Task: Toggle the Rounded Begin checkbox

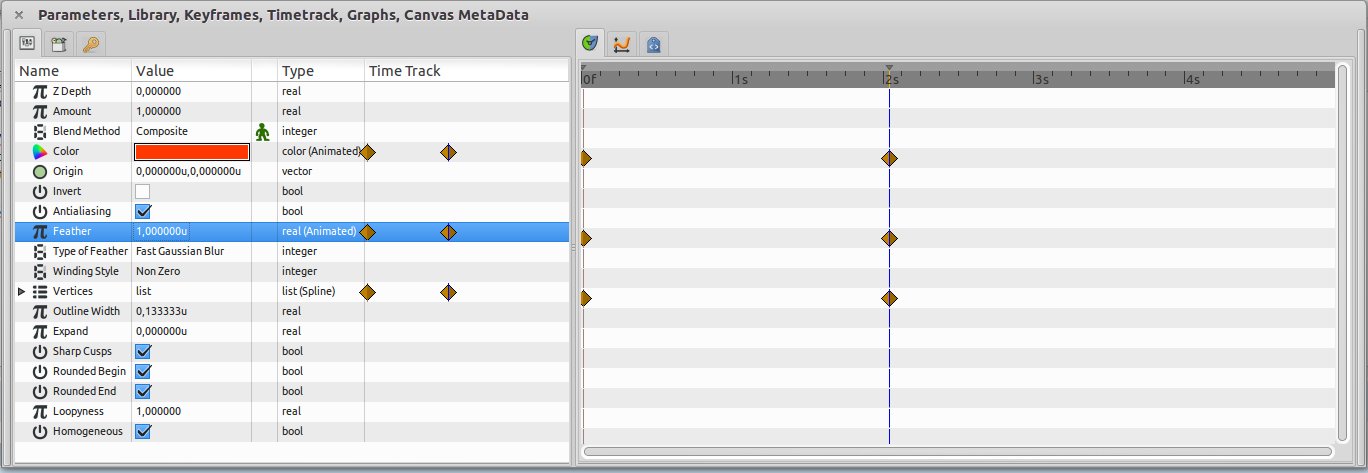Action: [x=143, y=371]
